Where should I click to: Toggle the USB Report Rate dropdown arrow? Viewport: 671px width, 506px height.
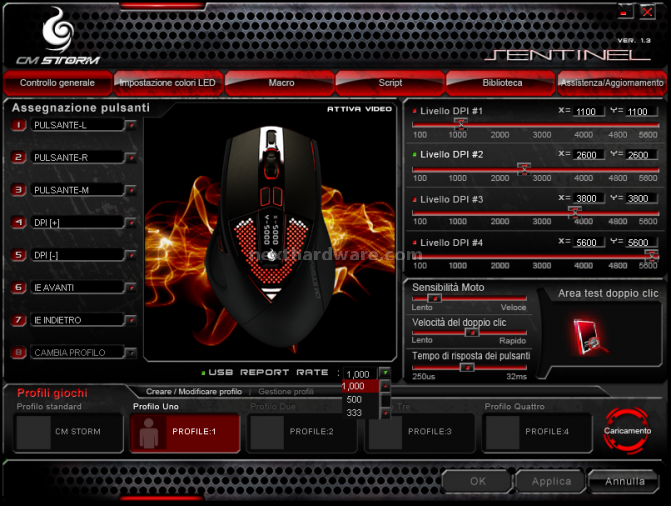(385, 373)
